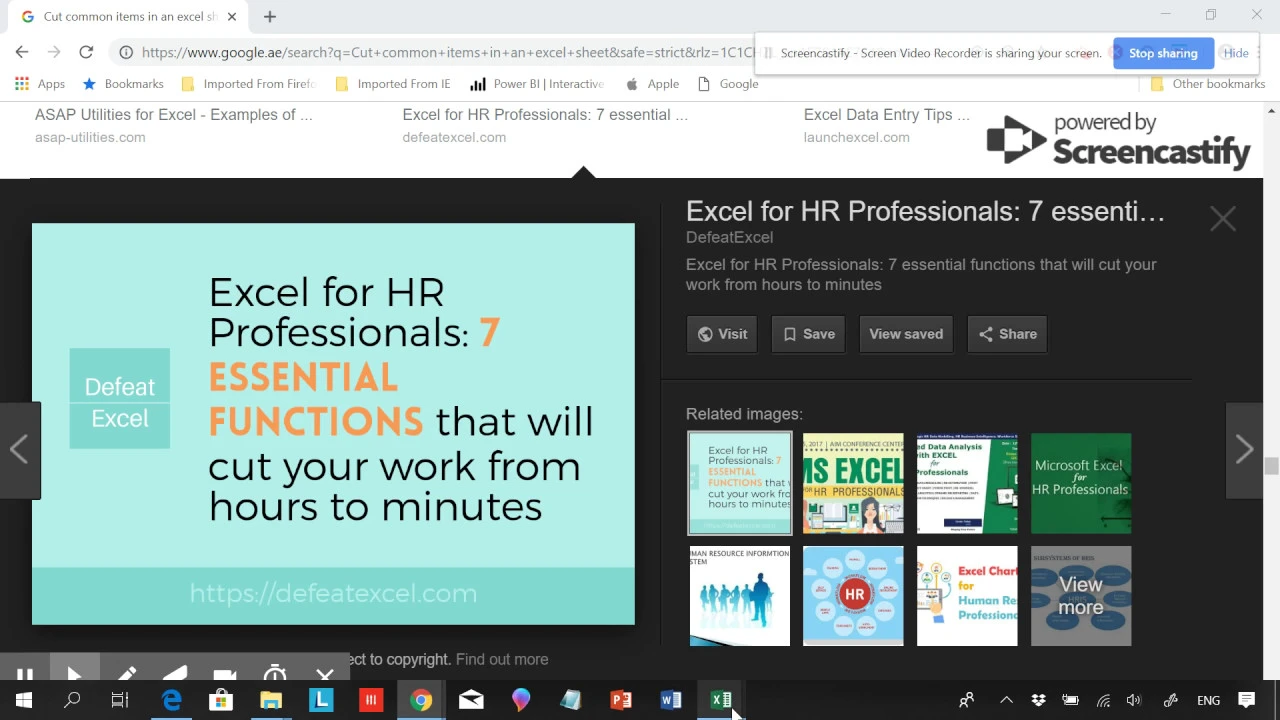Share the selected image
Viewport: 1280px width, 720px height.
click(1007, 334)
